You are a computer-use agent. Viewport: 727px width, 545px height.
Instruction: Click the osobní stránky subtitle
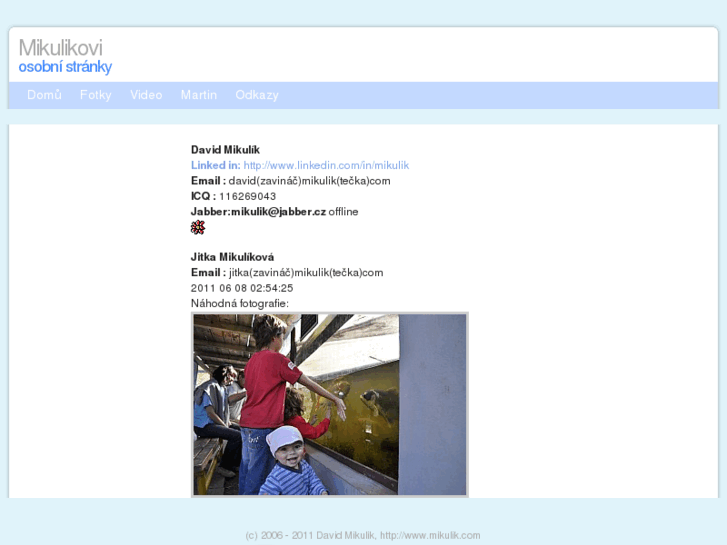pos(65,67)
